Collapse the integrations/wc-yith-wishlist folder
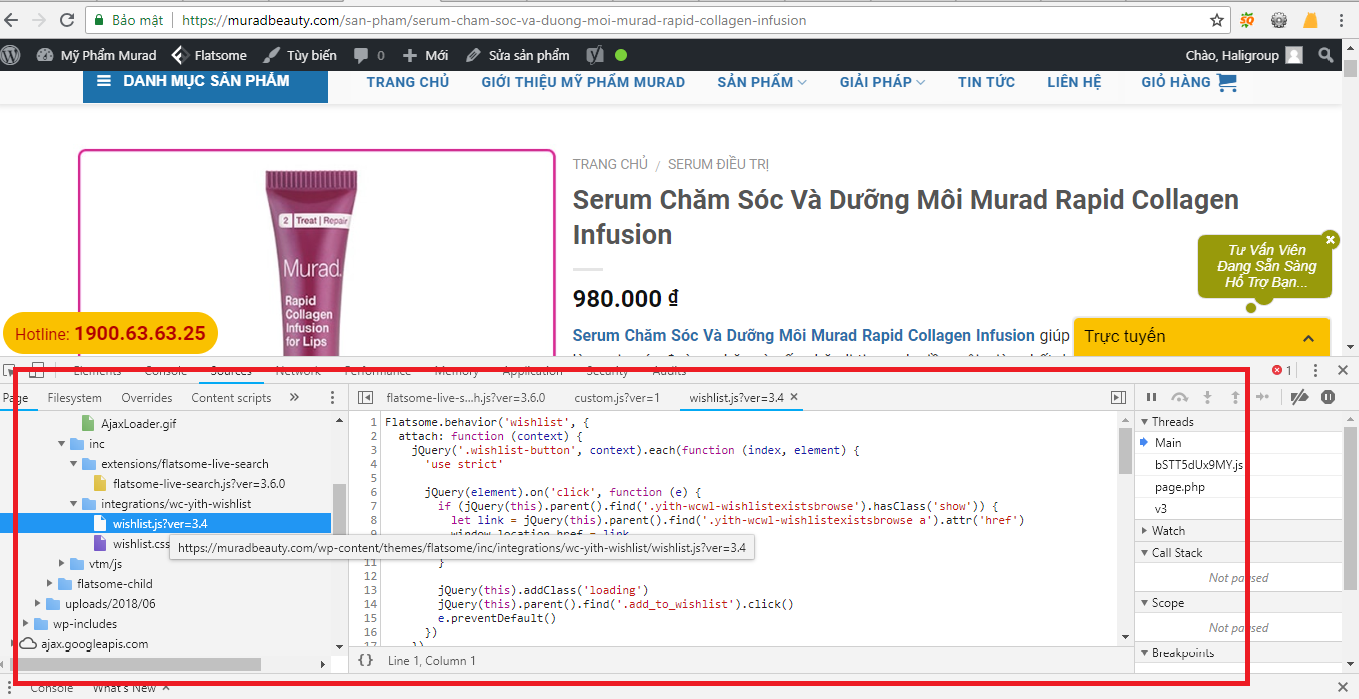 [74, 504]
